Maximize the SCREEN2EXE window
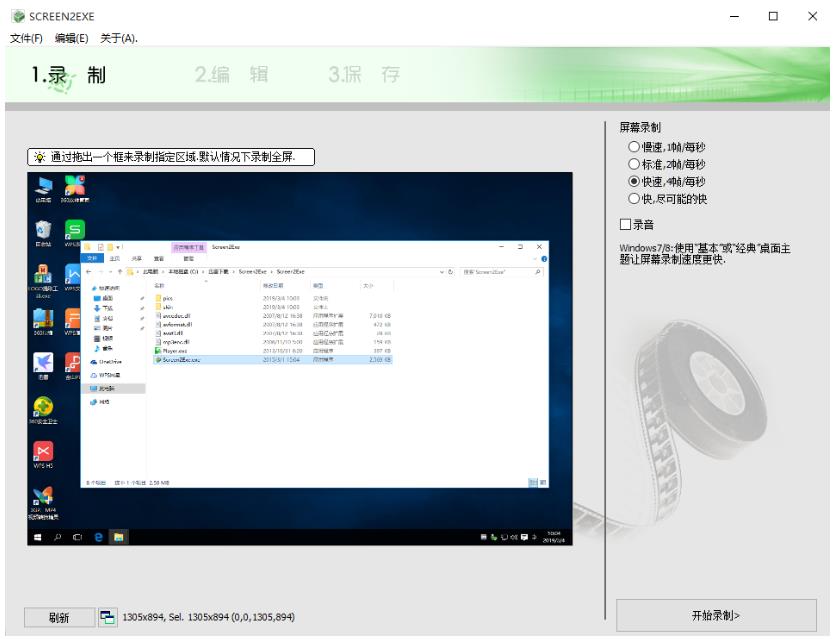The width and height of the screenshot is (835, 639). [x=773, y=17]
